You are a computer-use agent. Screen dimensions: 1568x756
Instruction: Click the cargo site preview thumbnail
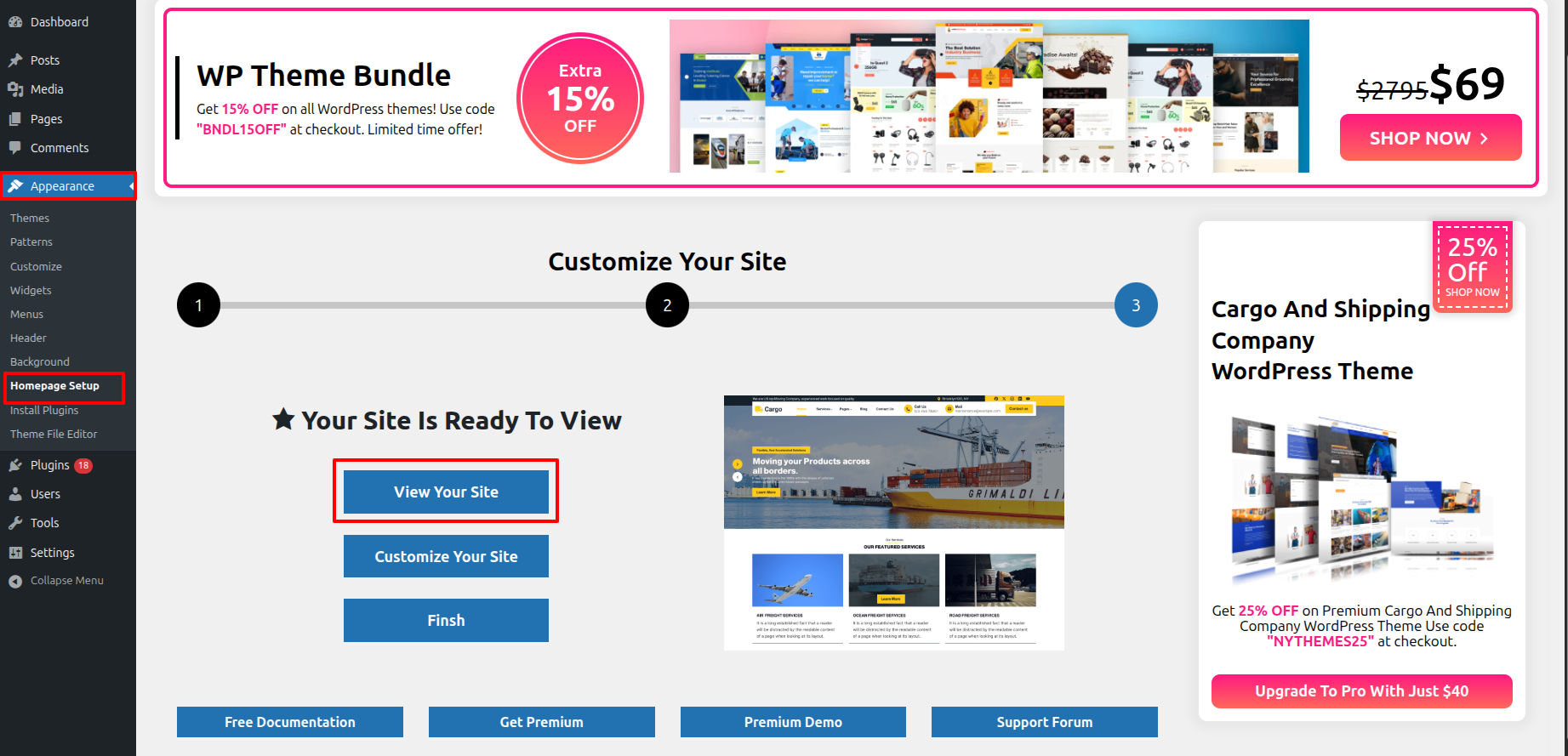893,523
